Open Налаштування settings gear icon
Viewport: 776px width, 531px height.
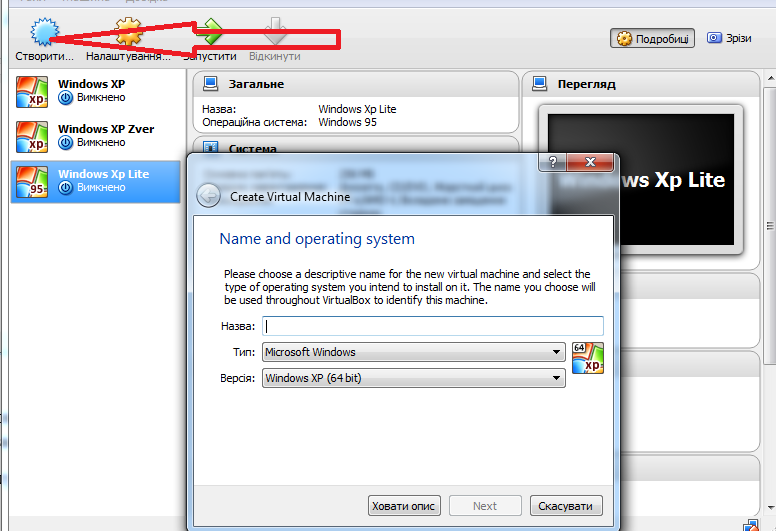pyautogui.click(x=129, y=32)
